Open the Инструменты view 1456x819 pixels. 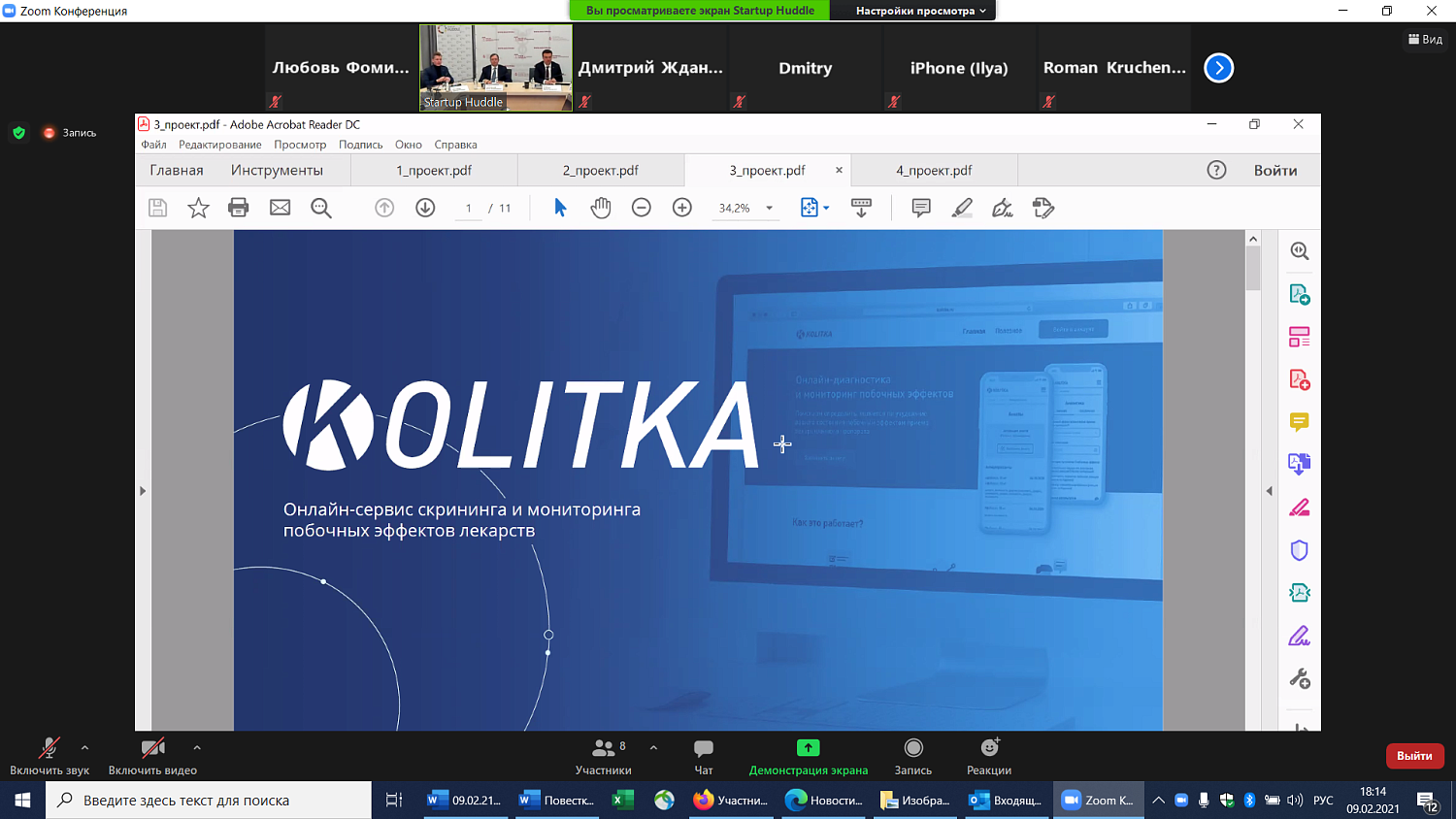click(x=277, y=170)
